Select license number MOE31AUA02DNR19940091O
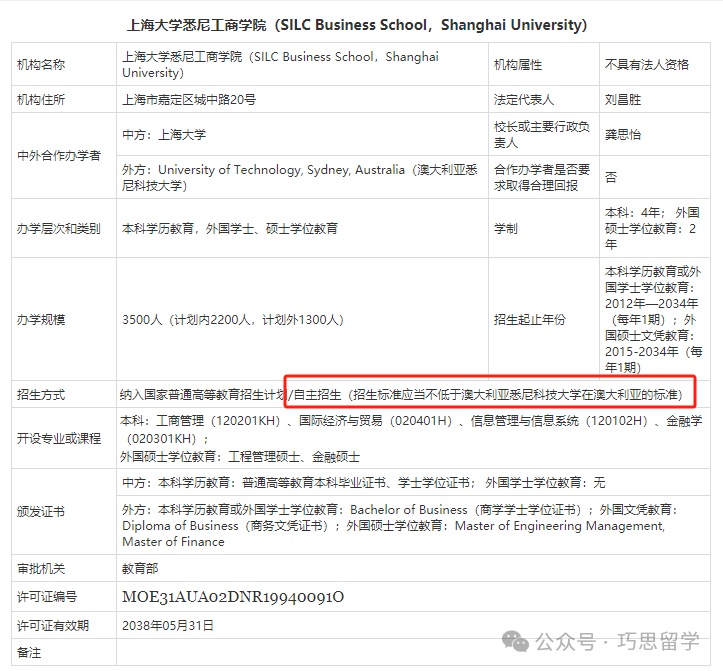The width and height of the screenshot is (723, 671). coord(233,597)
